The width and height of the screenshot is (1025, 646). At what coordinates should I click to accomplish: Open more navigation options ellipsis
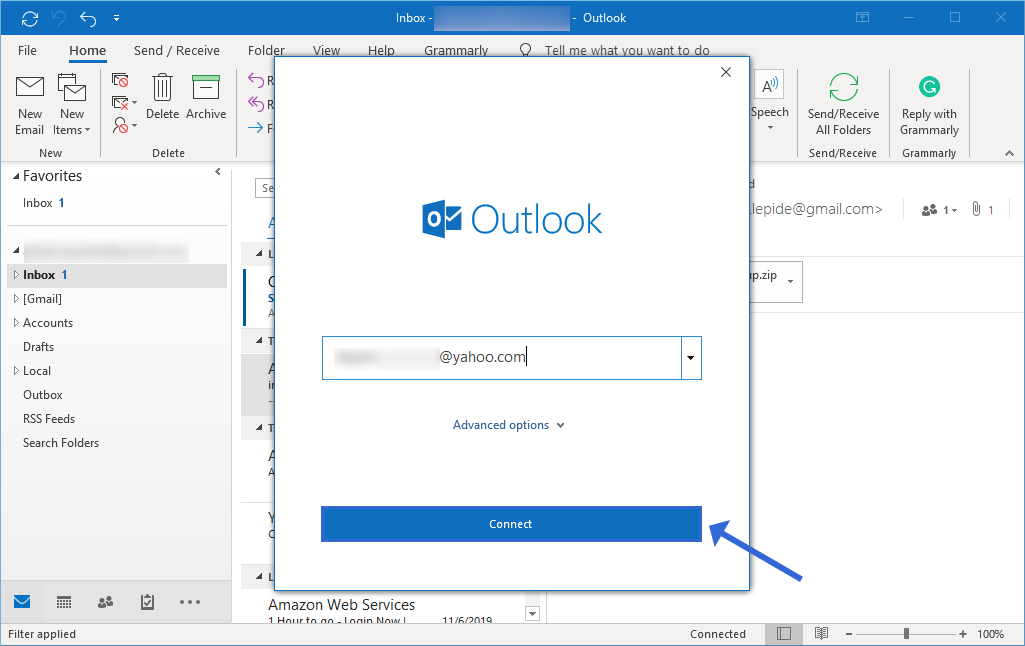pos(190,602)
